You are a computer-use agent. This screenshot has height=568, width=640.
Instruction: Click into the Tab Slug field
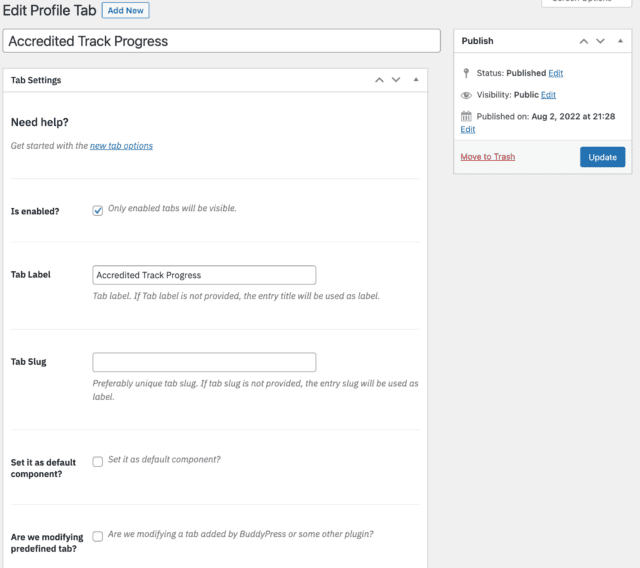(204, 362)
